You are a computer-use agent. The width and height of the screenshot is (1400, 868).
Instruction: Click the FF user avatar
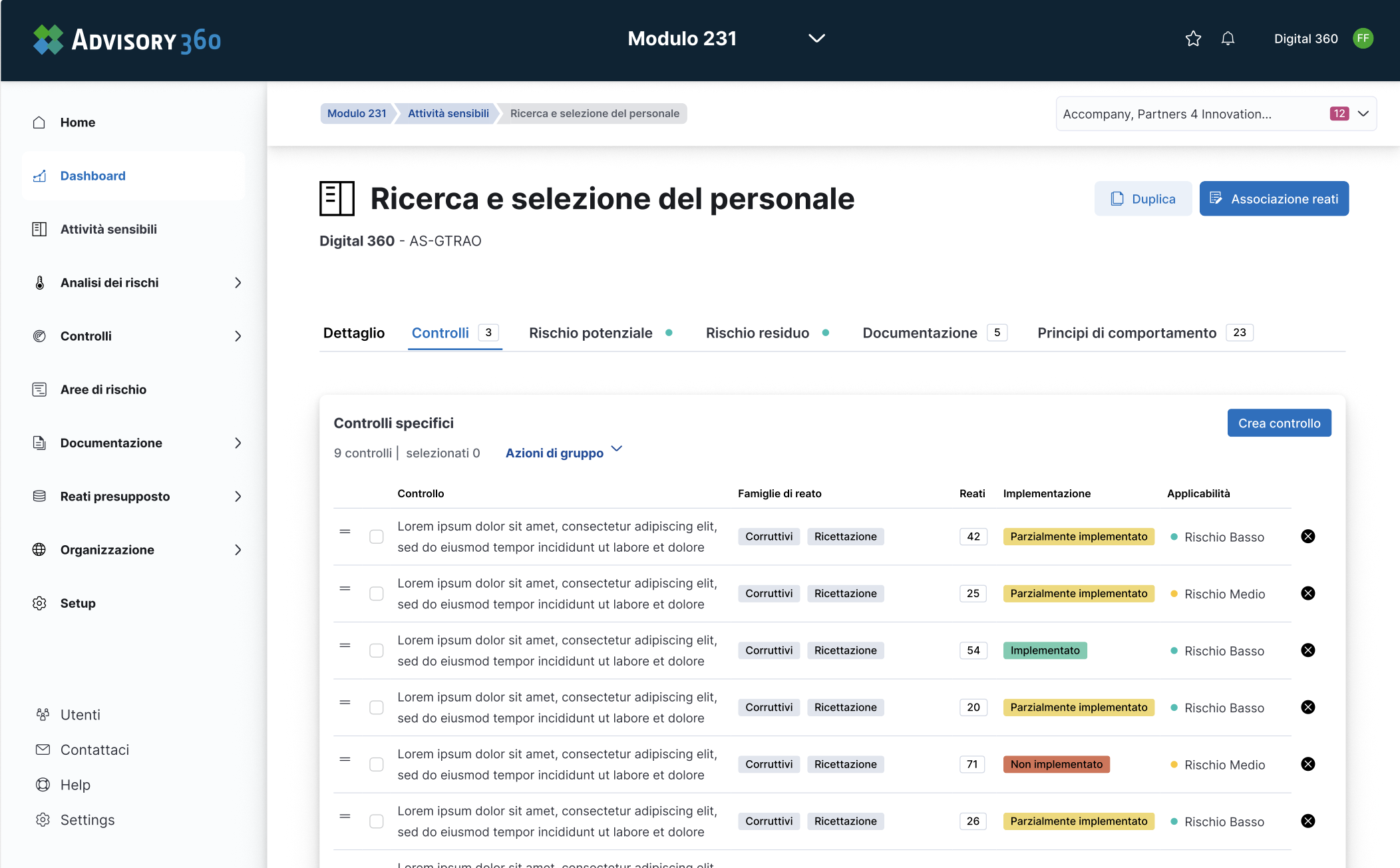coord(1363,39)
